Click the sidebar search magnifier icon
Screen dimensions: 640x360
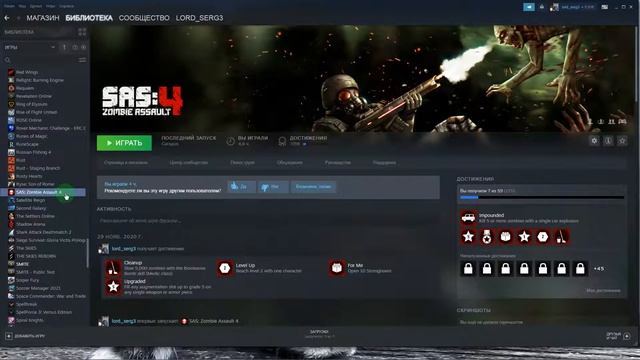tap(7, 60)
